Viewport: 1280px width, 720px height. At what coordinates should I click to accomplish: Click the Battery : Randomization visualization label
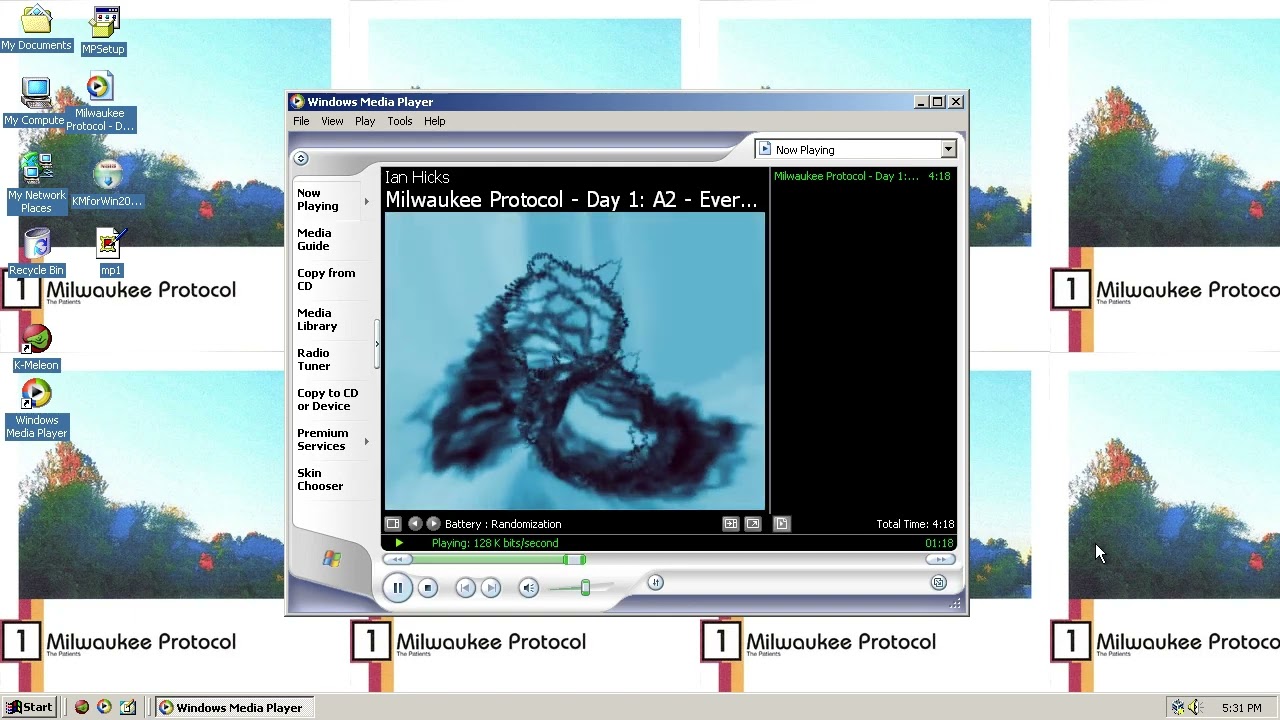(503, 524)
